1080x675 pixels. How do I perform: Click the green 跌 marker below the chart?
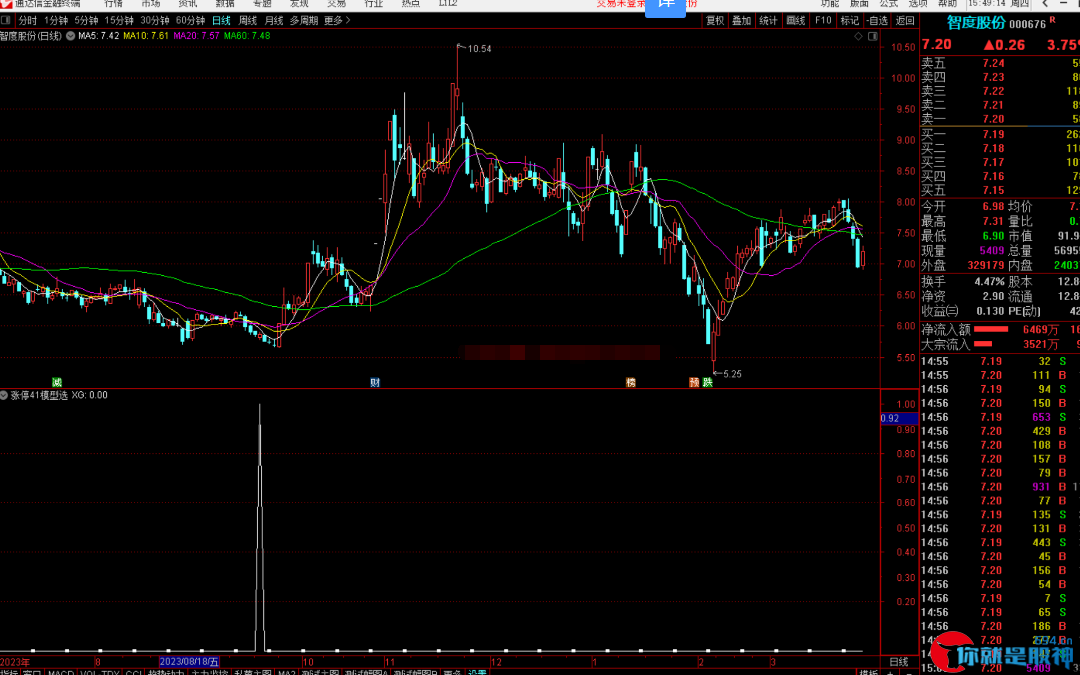pos(707,382)
